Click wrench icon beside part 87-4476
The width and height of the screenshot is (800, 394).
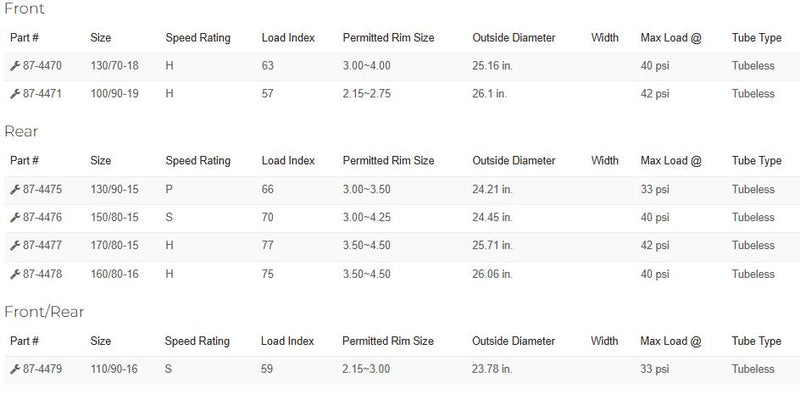click(x=15, y=217)
